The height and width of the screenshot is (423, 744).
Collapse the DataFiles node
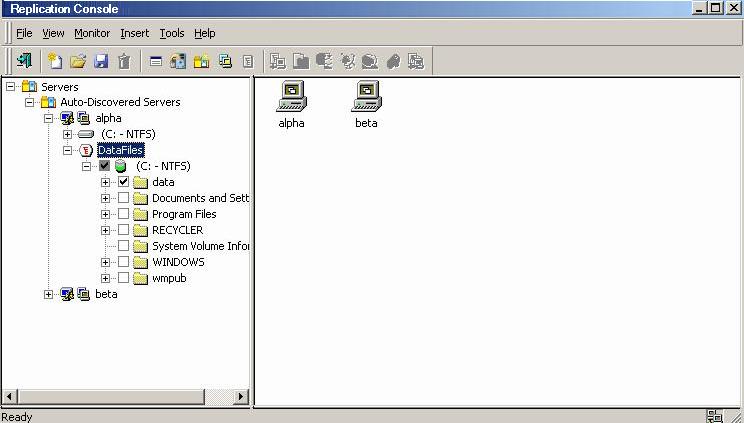[x=67, y=150]
